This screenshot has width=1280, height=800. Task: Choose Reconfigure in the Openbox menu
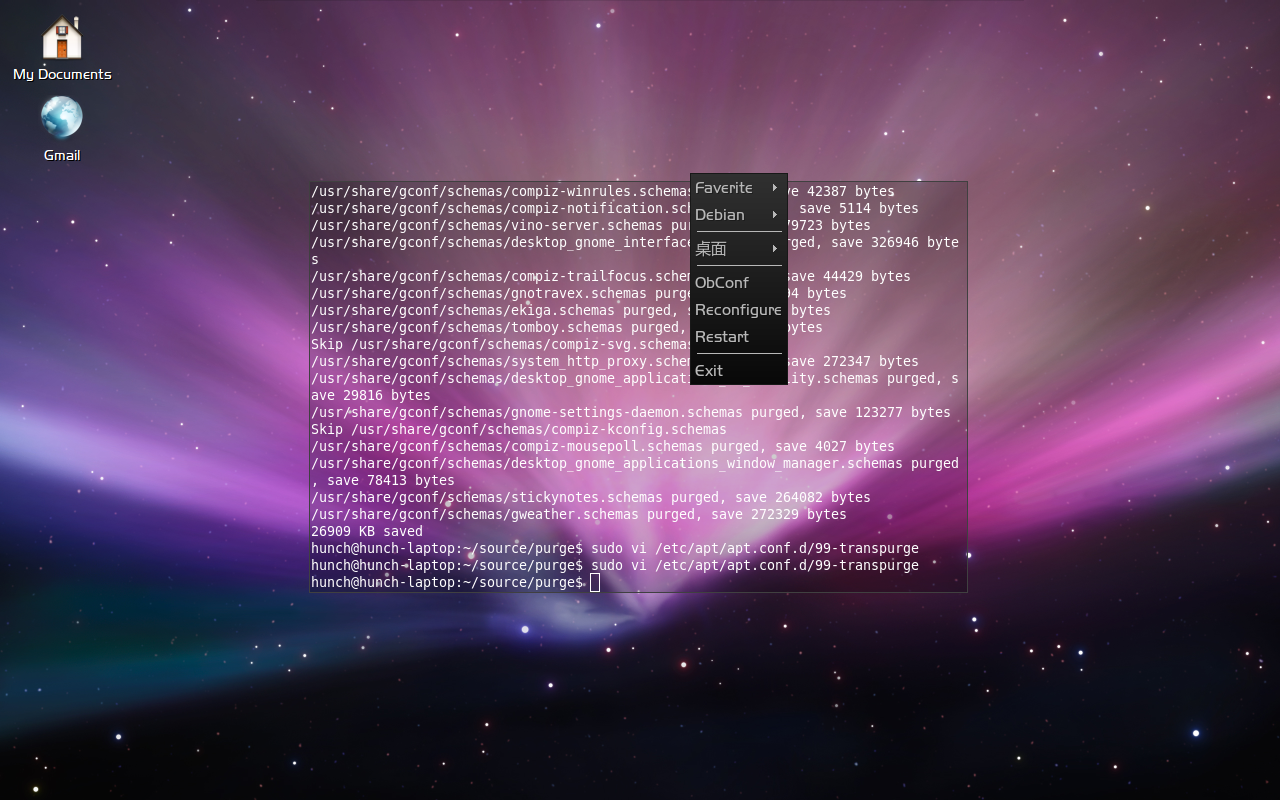coord(738,310)
